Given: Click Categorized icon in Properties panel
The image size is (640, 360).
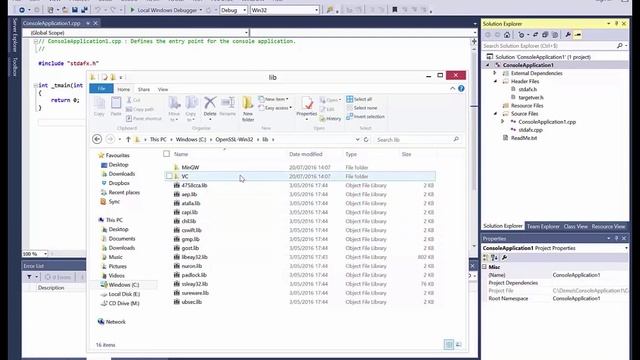Looking at the screenshot, I should click(485, 258).
